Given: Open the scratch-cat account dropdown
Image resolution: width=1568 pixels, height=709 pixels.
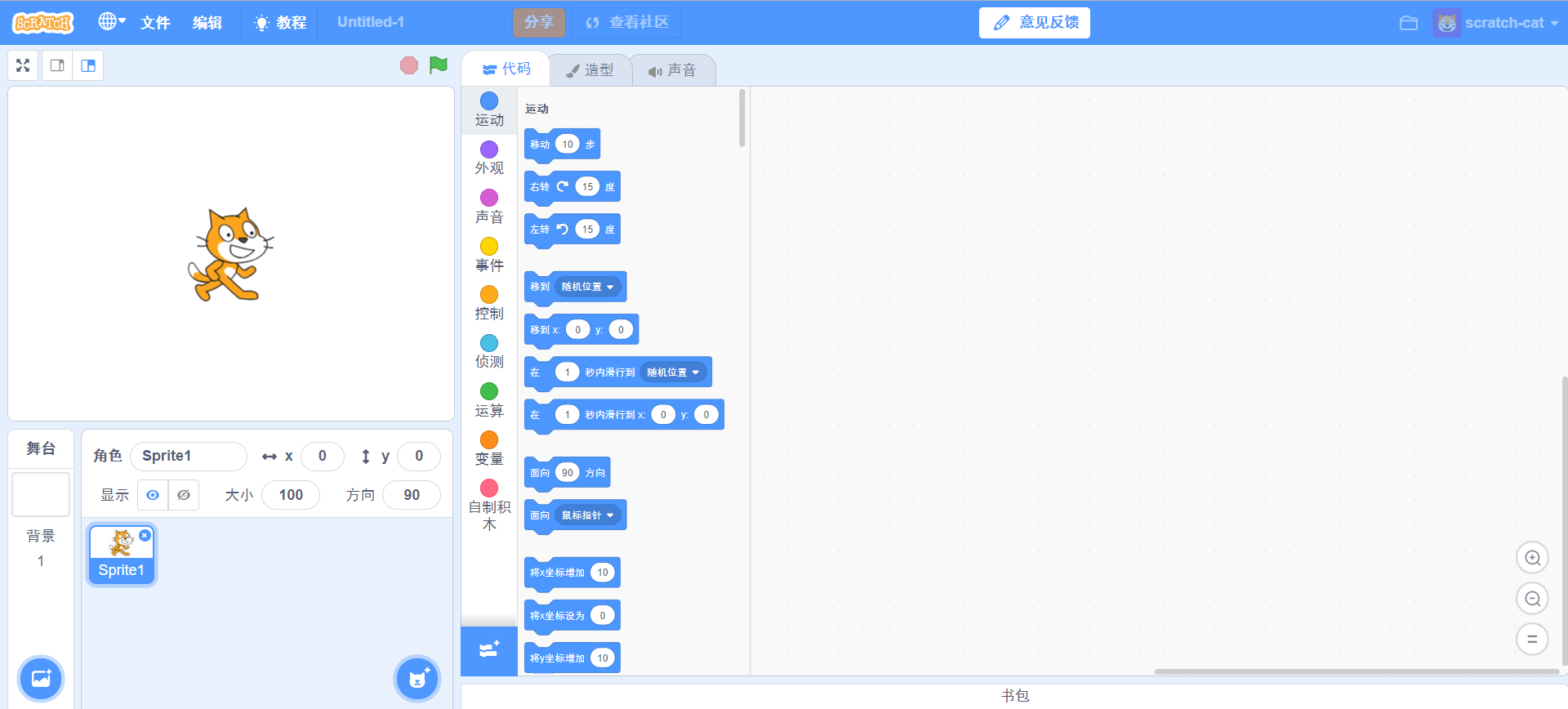Looking at the screenshot, I should click(1497, 23).
